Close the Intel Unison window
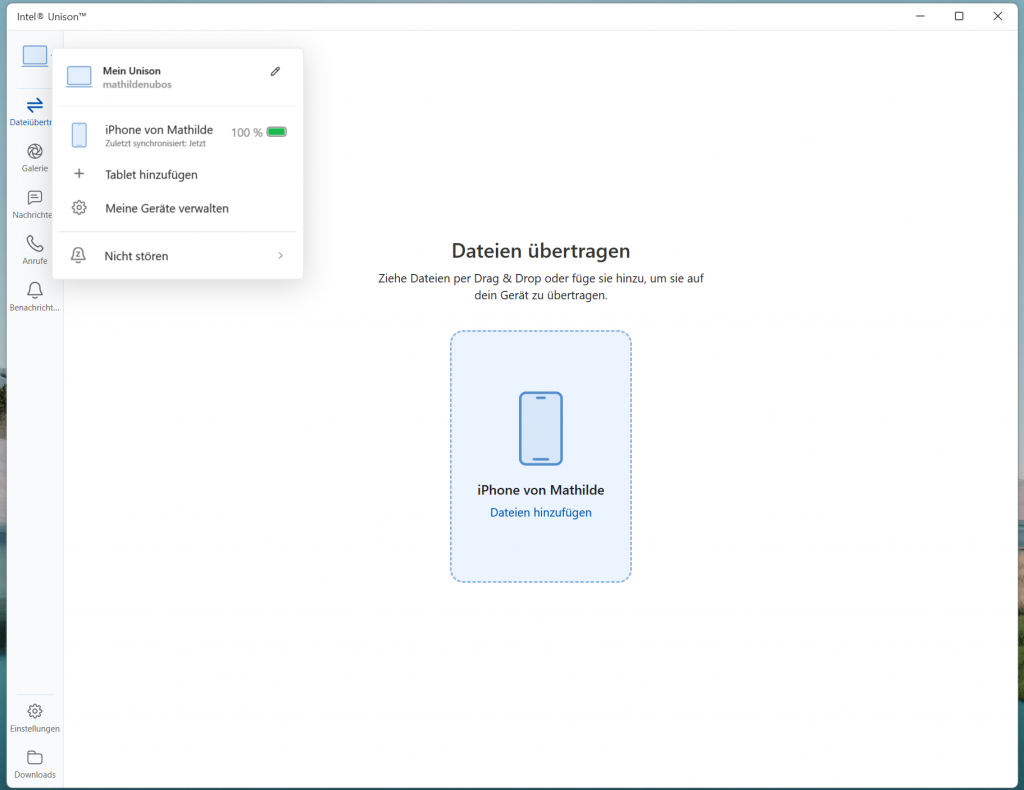This screenshot has width=1024, height=790. pos(997,16)
